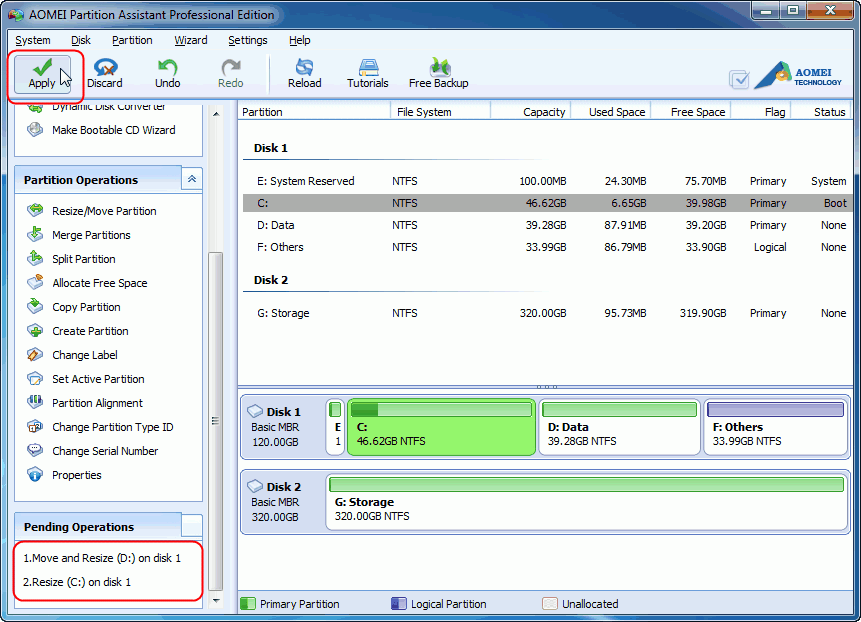
Task: Open Merge Partitions tool
Action: [x=97, y=235]
